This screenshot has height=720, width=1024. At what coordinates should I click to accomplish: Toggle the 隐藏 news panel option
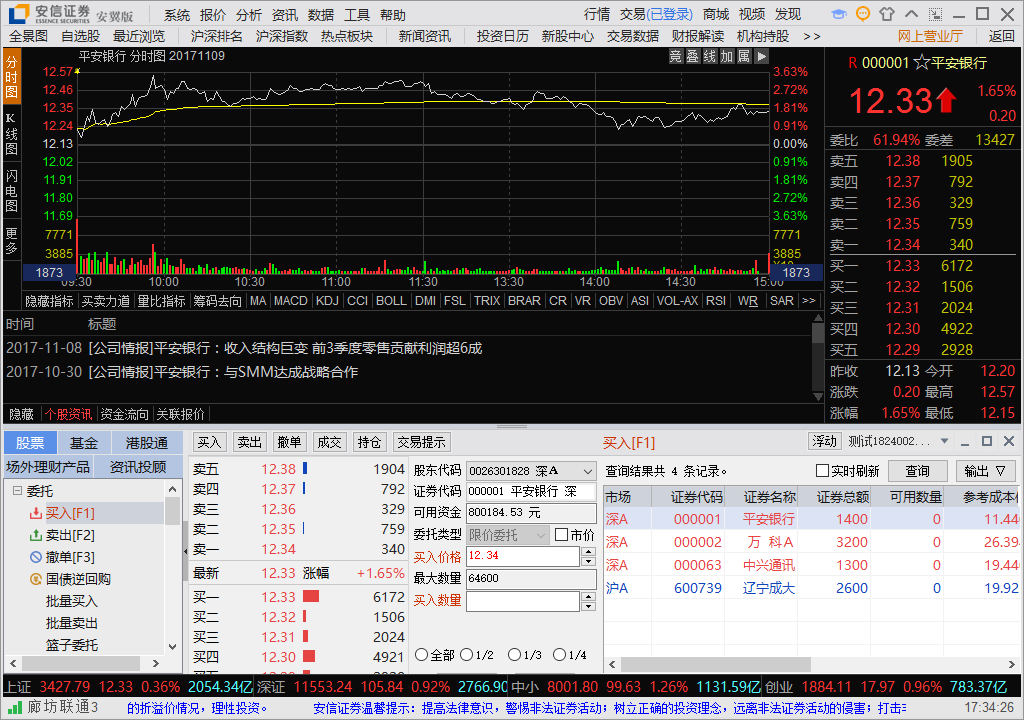click(22, 414)
